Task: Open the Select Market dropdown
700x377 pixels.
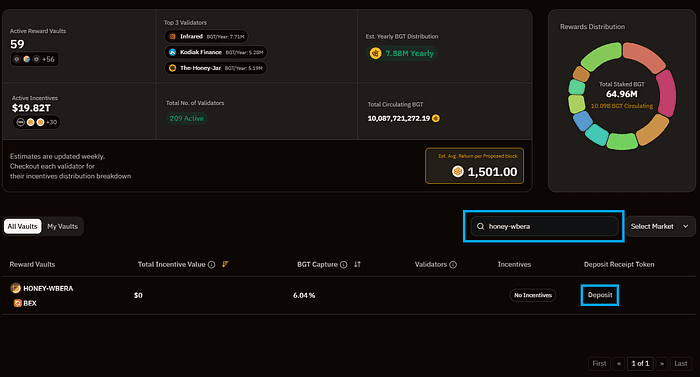Action: [x=660, y=226]
